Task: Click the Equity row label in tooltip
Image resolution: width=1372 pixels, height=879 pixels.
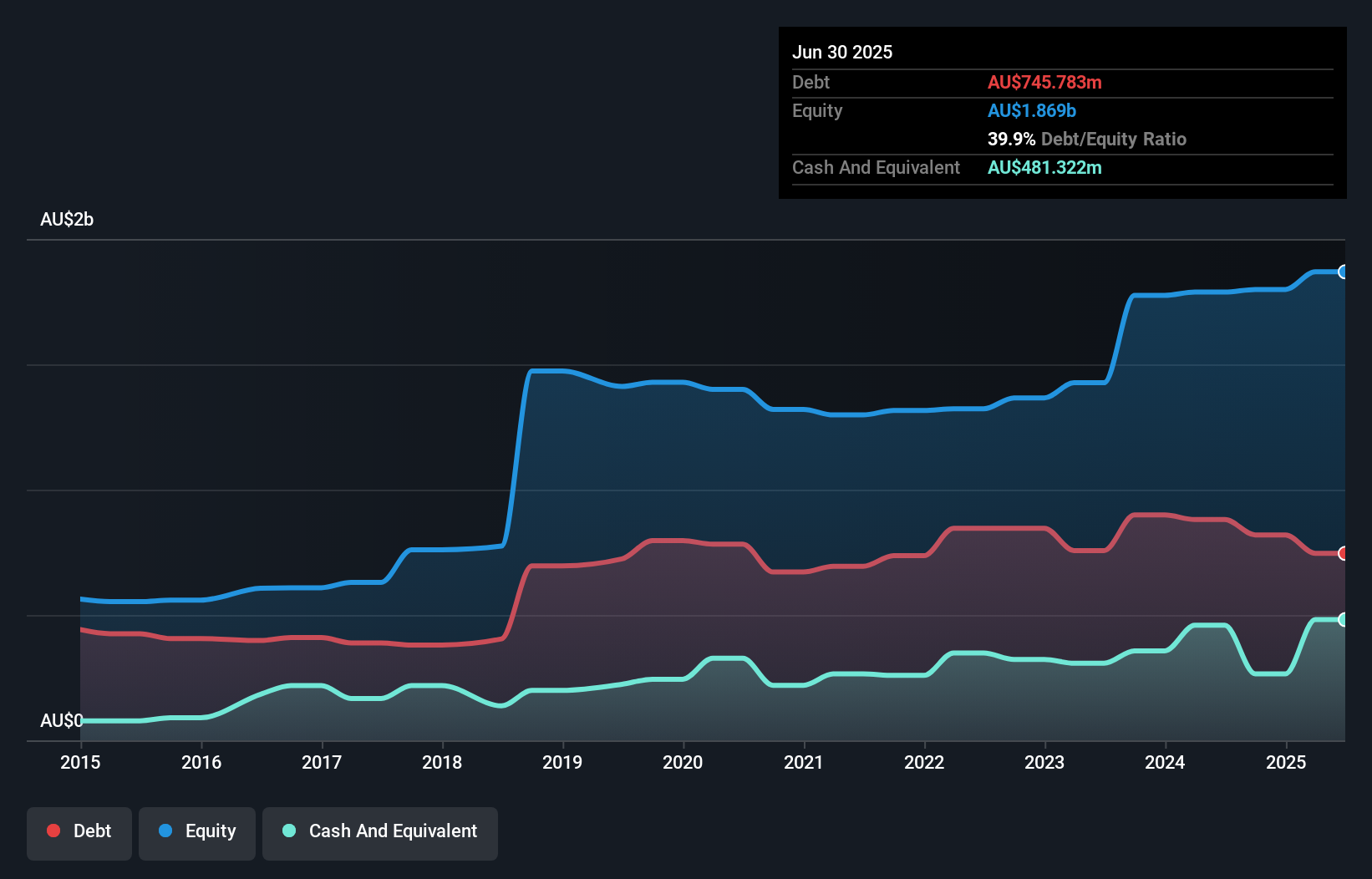Action: pyautogui.click(x=817, y=110)
